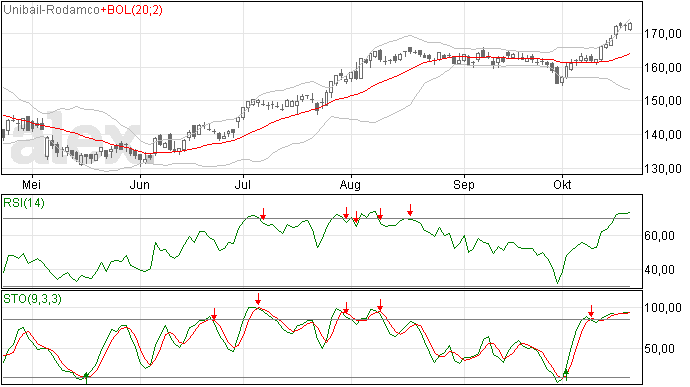Click the Aug month label
690x387 pixels.
click(350, 185)
